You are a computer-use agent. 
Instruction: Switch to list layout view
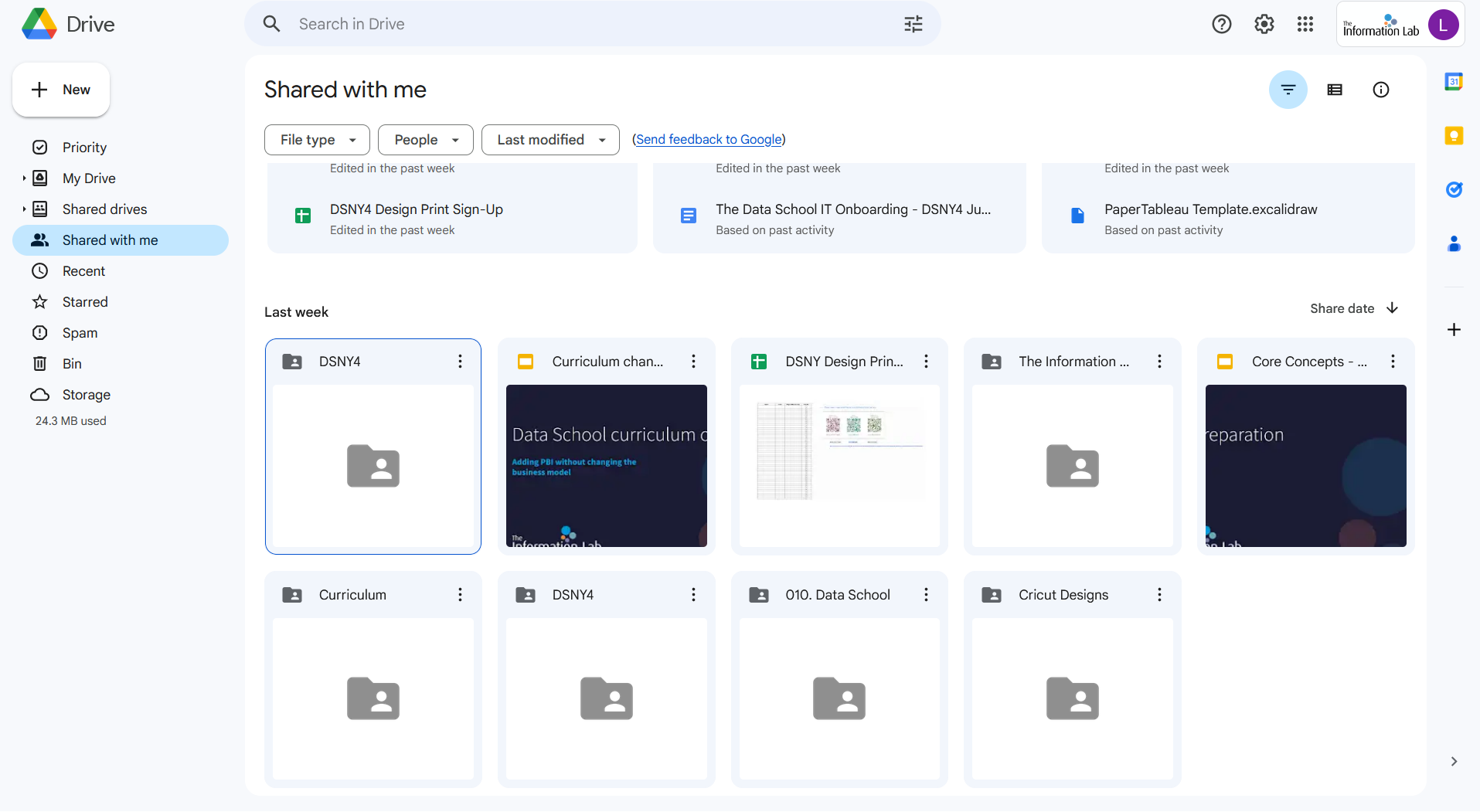(1335, 90)
